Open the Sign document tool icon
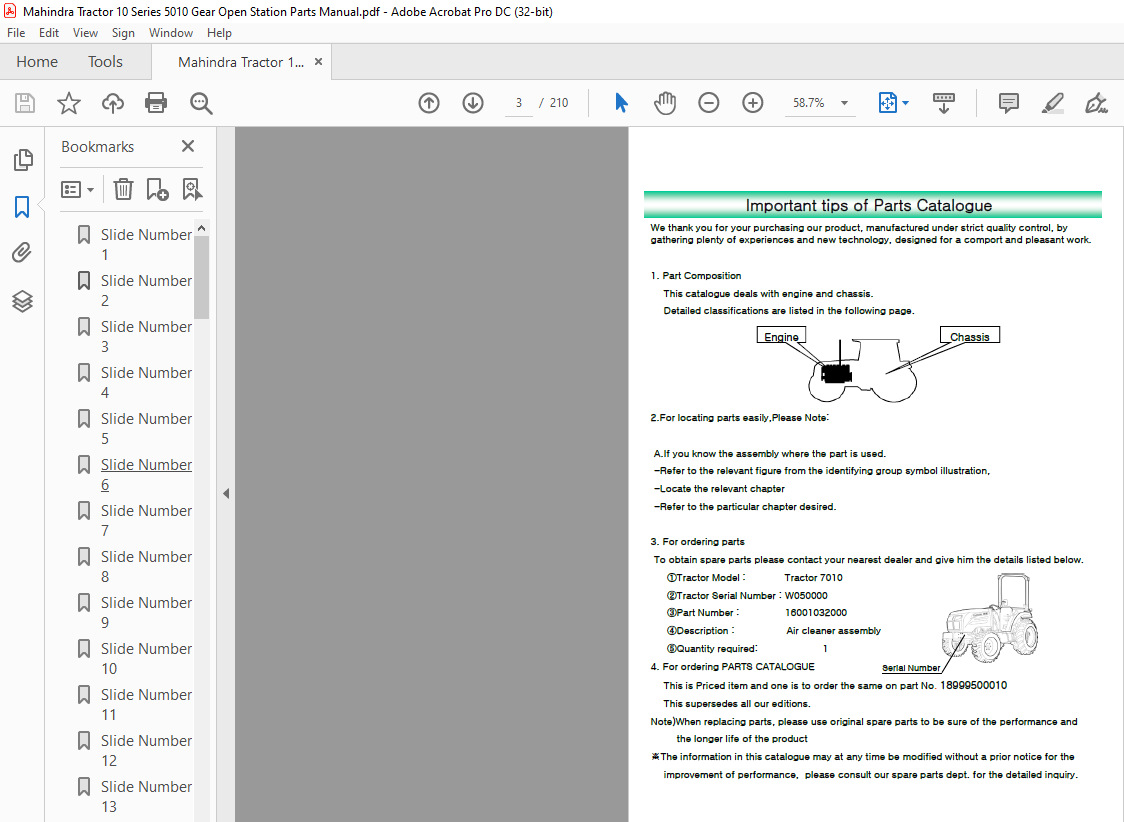Screen dimensions: 1124x822 (x=1096, y=103)
